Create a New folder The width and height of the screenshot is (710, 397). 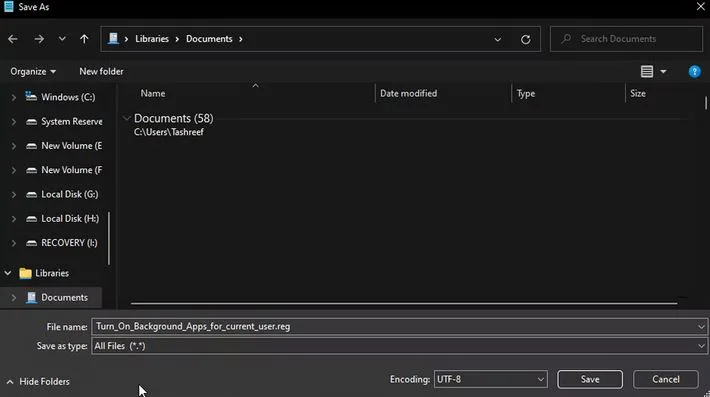click(101, 72)
